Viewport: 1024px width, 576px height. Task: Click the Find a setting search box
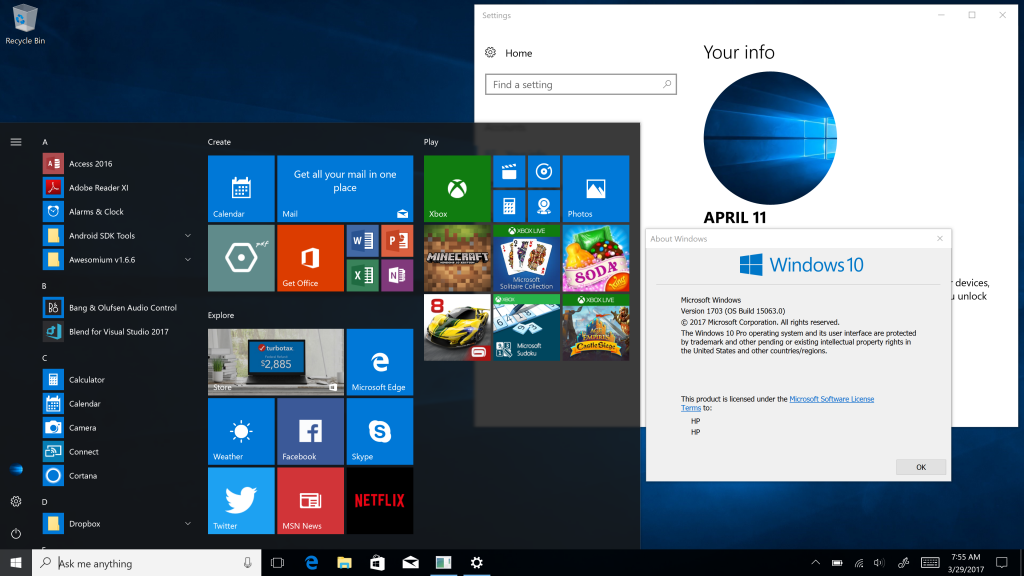(x=580, y=85)
